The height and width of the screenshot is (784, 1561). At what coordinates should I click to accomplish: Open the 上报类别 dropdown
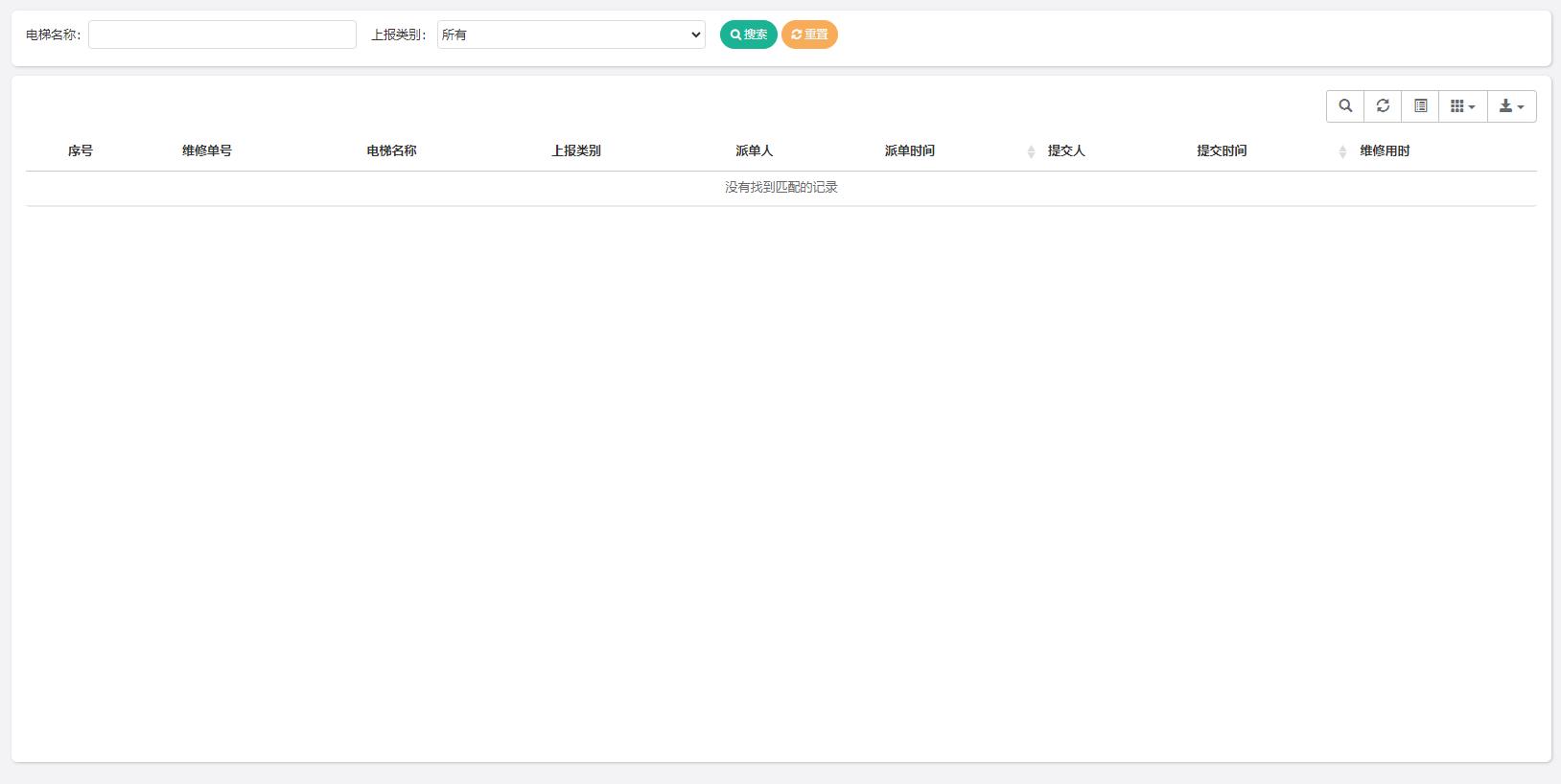(x=571, y=35)
